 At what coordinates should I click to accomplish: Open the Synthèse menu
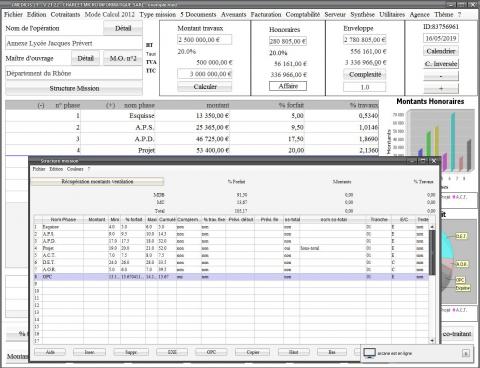tap(362, 15)
